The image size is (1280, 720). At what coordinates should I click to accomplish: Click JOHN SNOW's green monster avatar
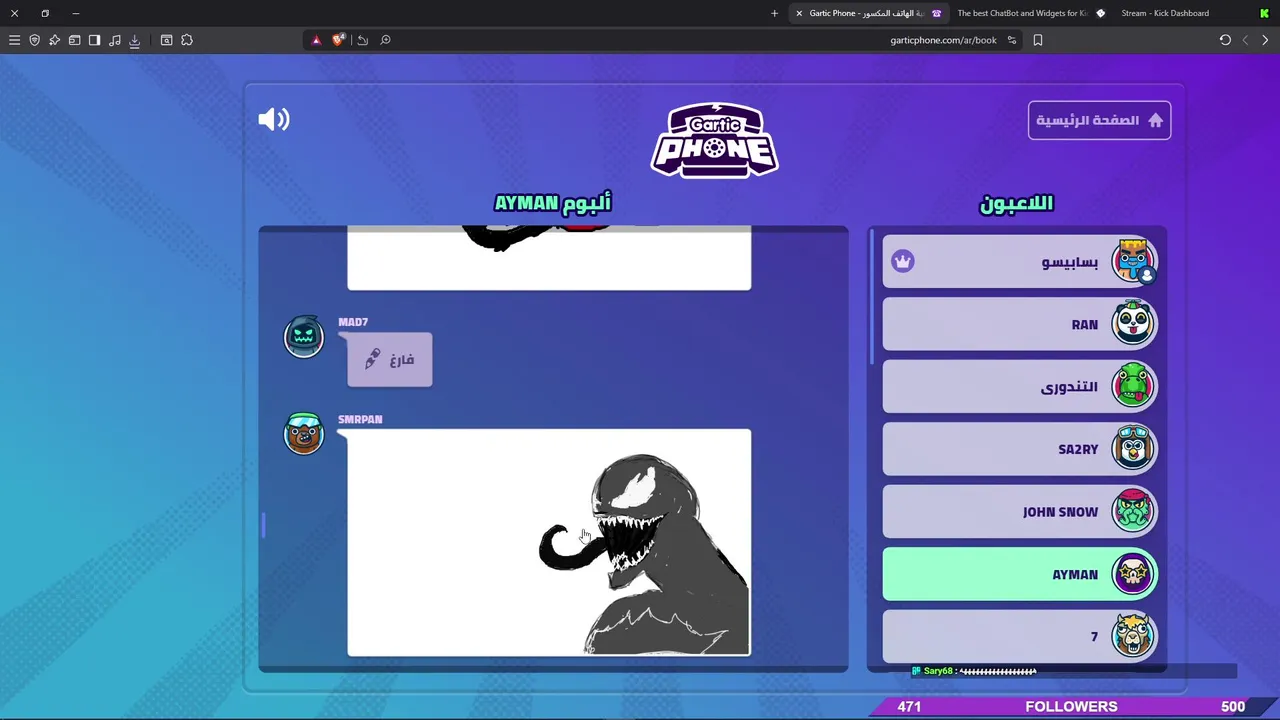tap(1133, 511)
